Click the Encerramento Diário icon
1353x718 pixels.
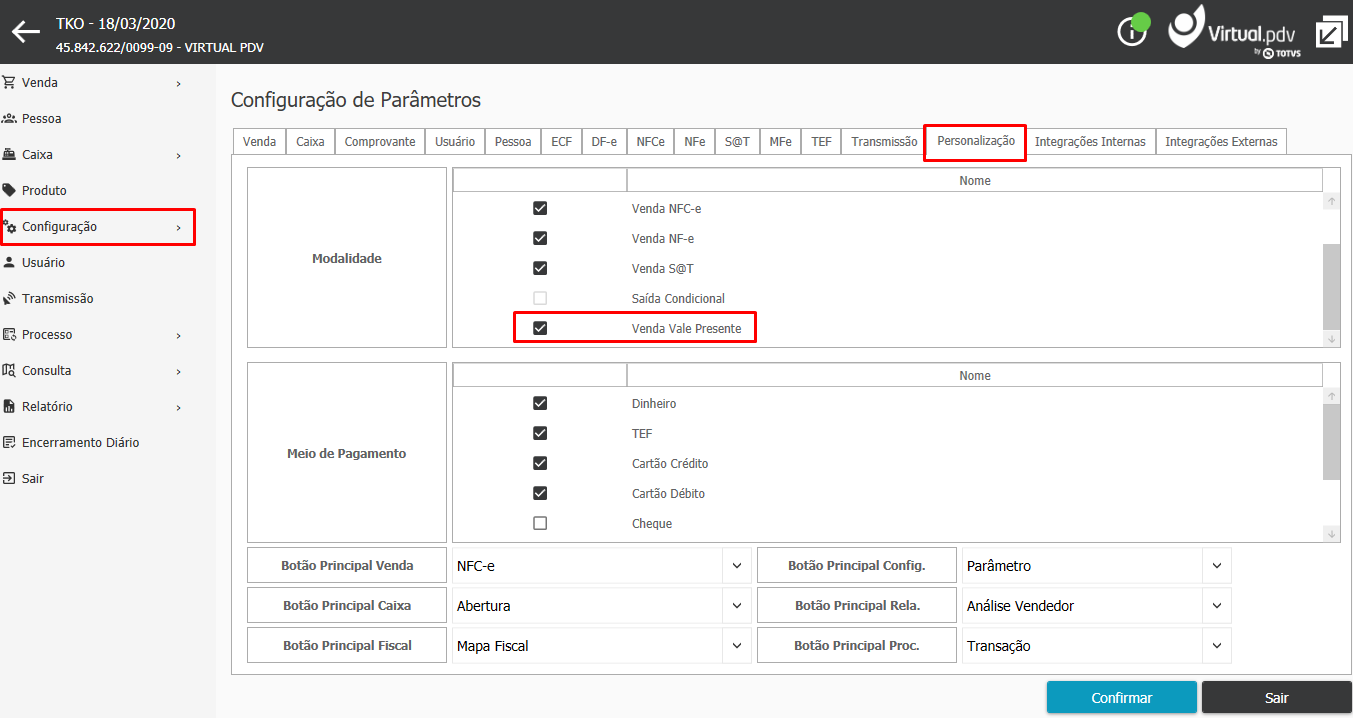9,443
